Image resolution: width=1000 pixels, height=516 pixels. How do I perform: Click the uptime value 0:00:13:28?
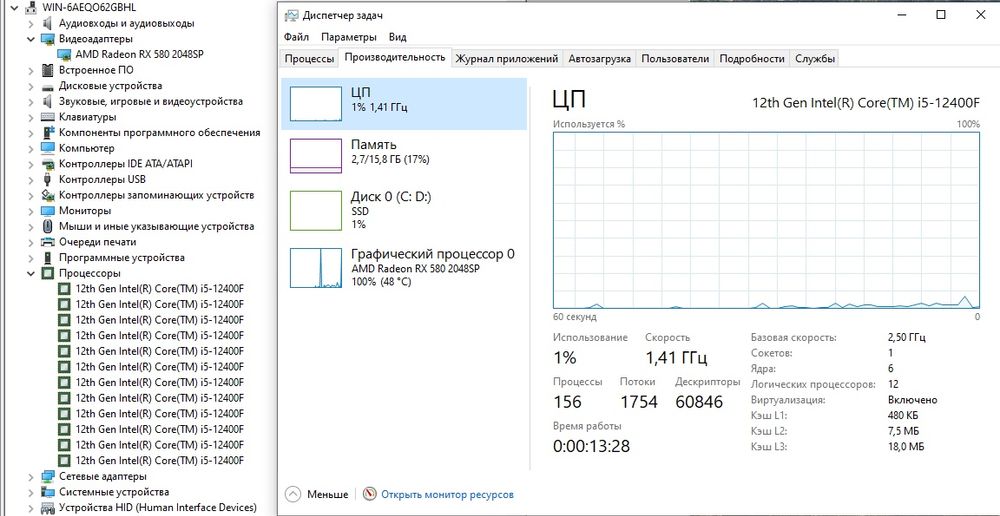point(591,446)
